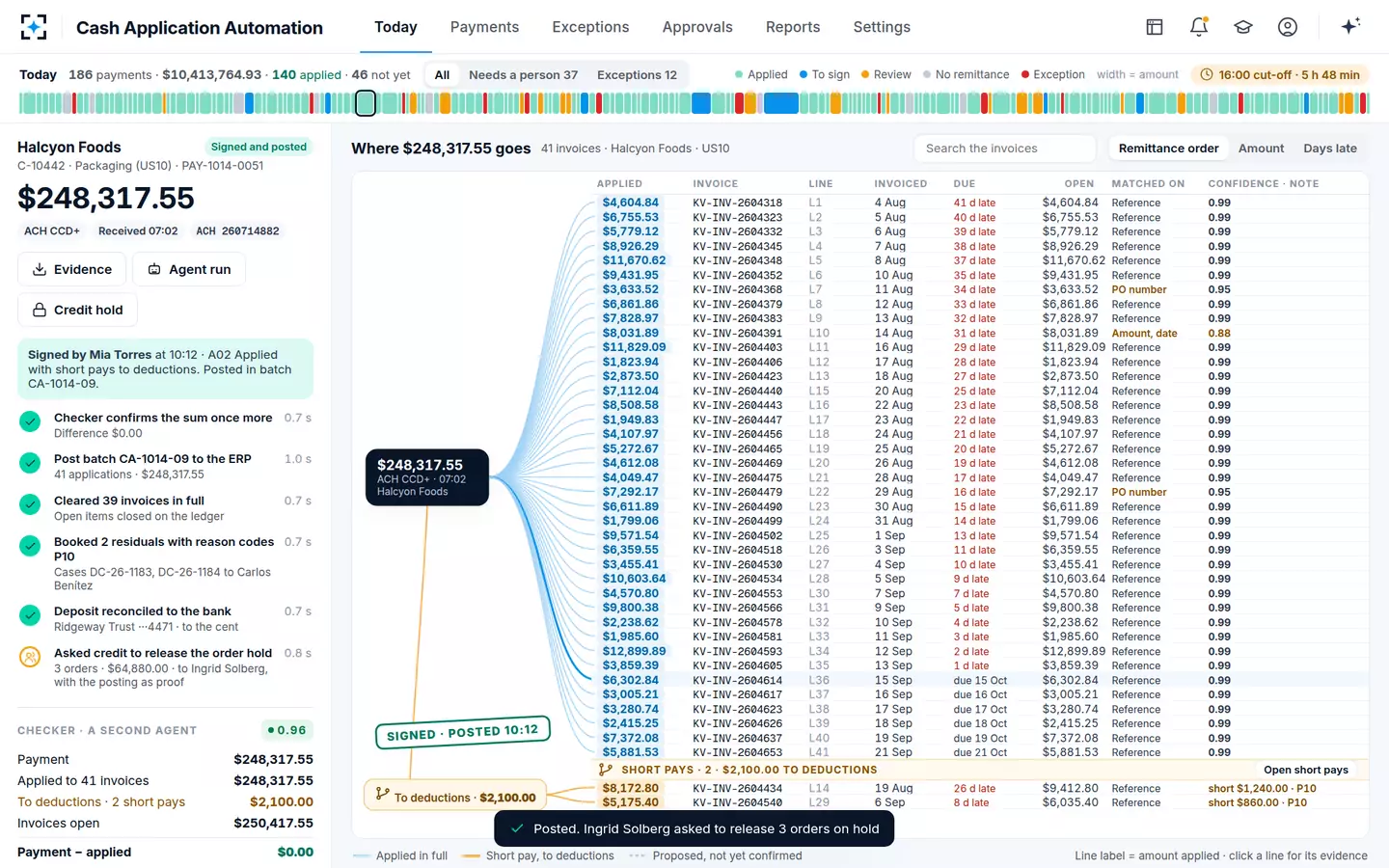Click the Cash Application Automation logo
This screenshot has height=868, width=1389.
pos(34,27)
